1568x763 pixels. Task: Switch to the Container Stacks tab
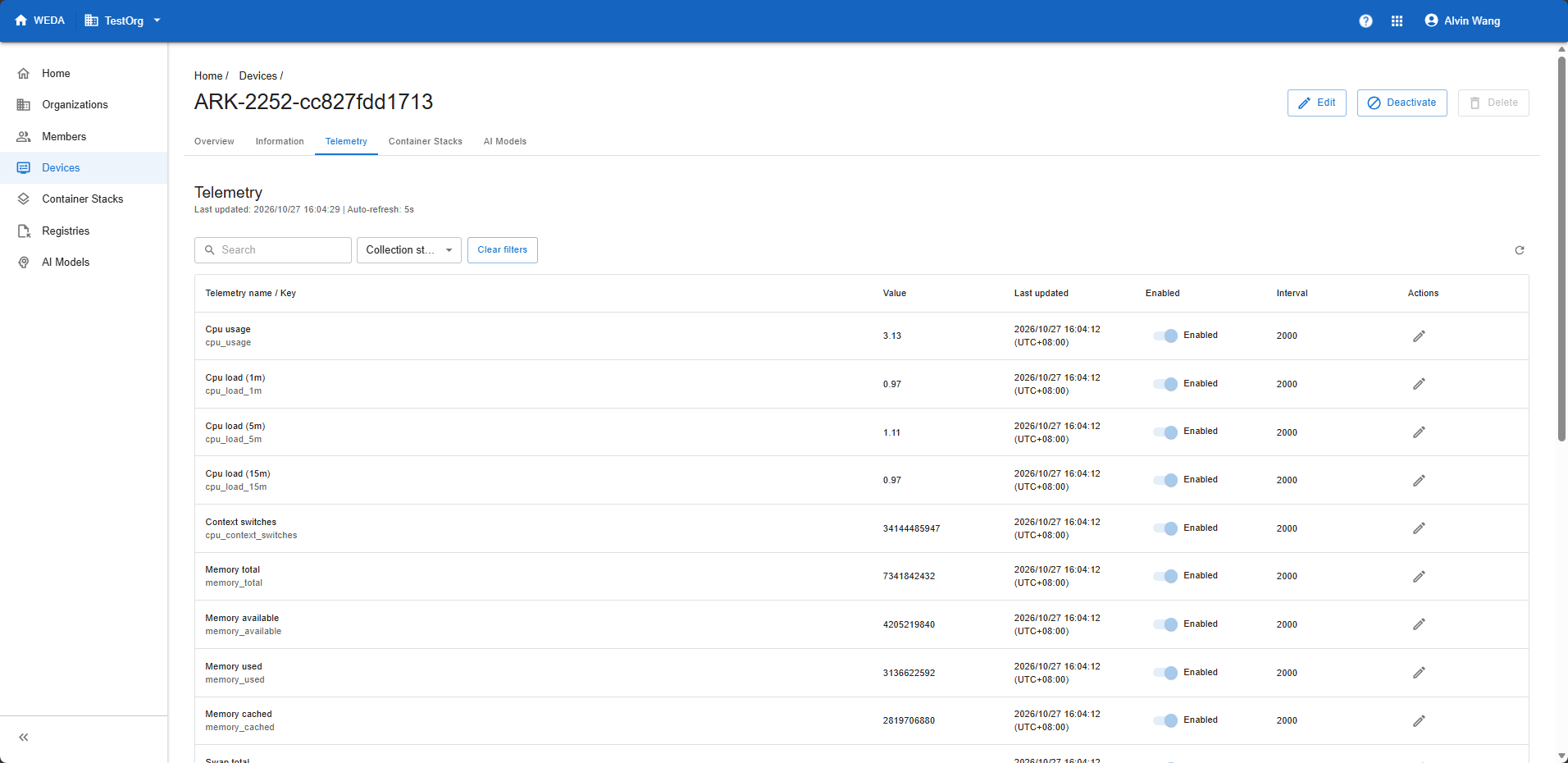pos(426,141)
